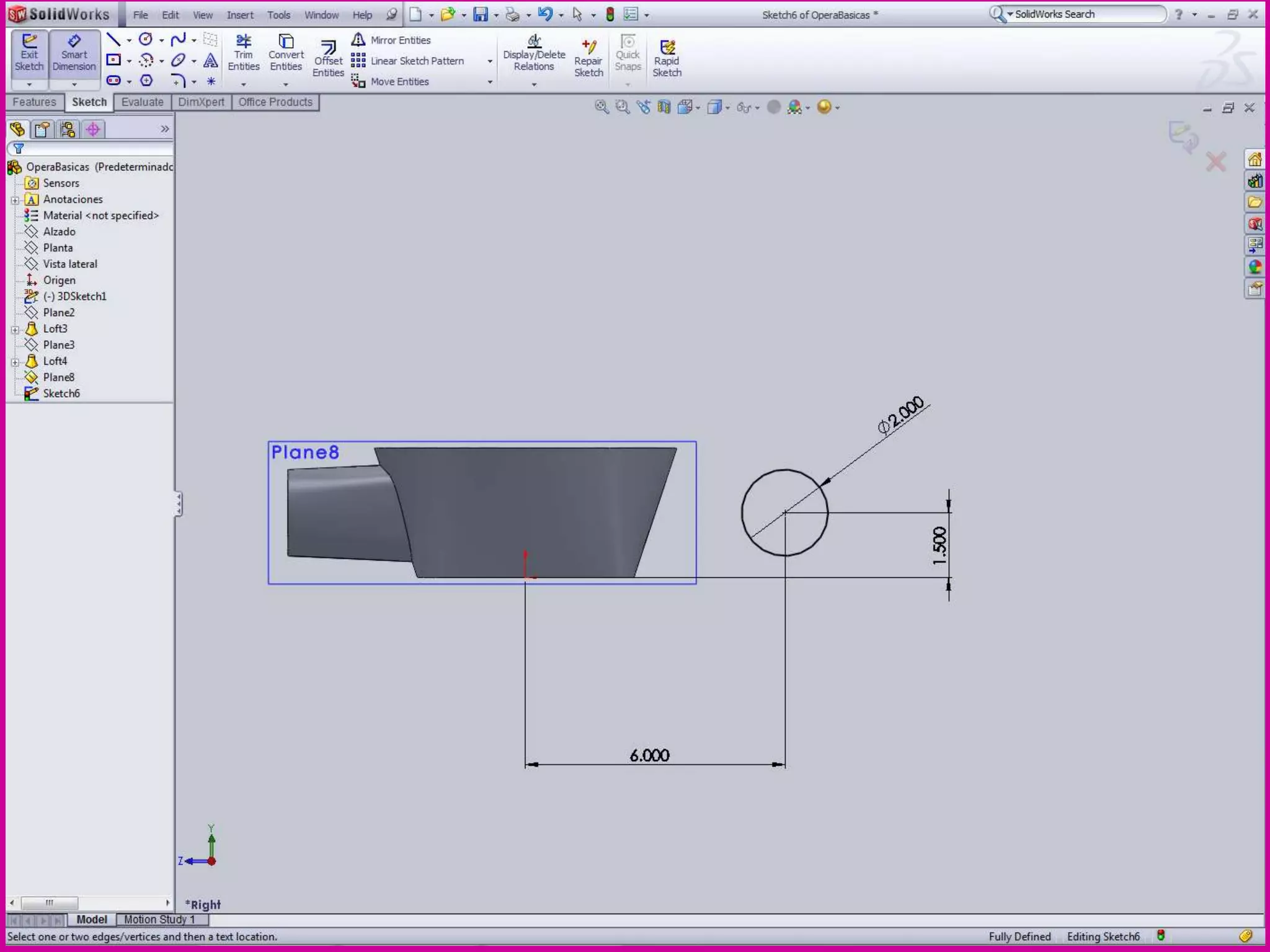Screen dimensions: 1270x952
Task: Click the Exit Sketch button
Action: pos(29,54)
